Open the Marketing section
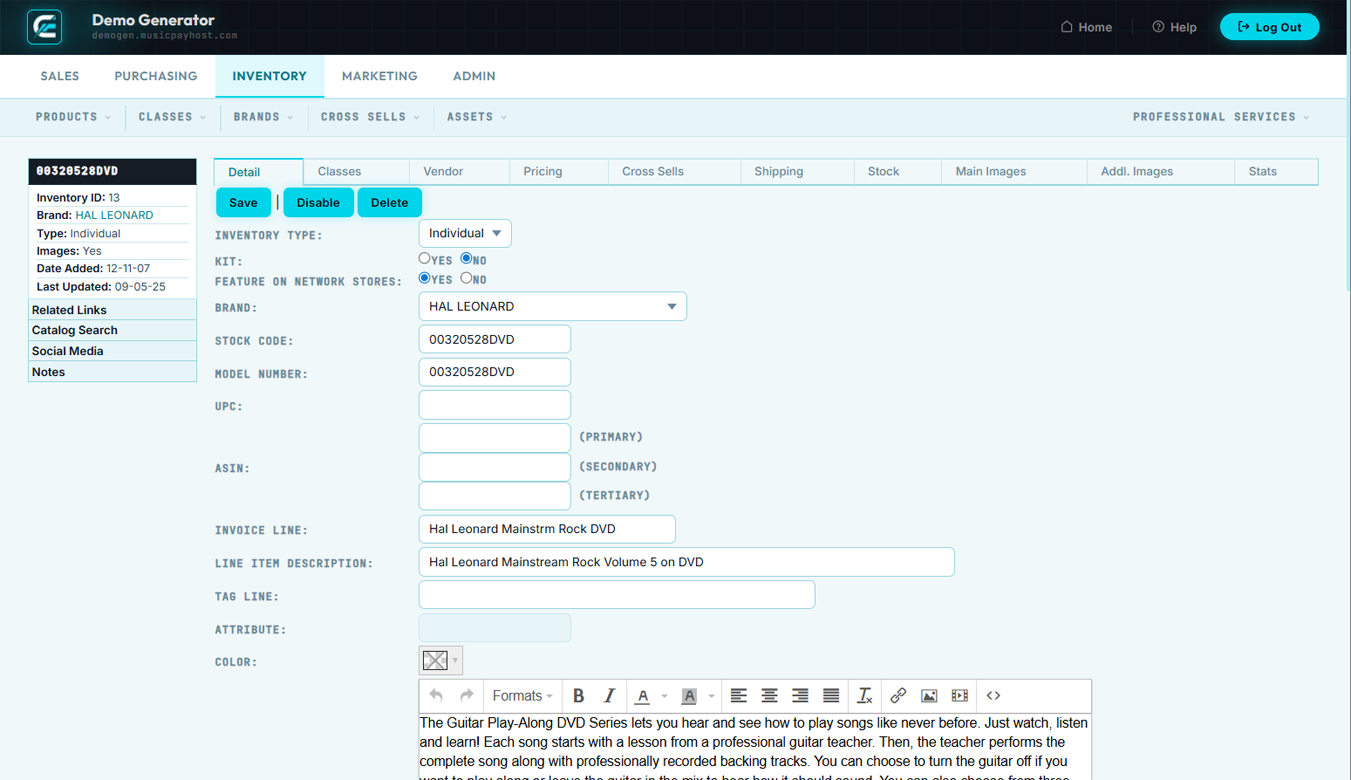This screenshot has width=1351, height=780. coord(380,76)
